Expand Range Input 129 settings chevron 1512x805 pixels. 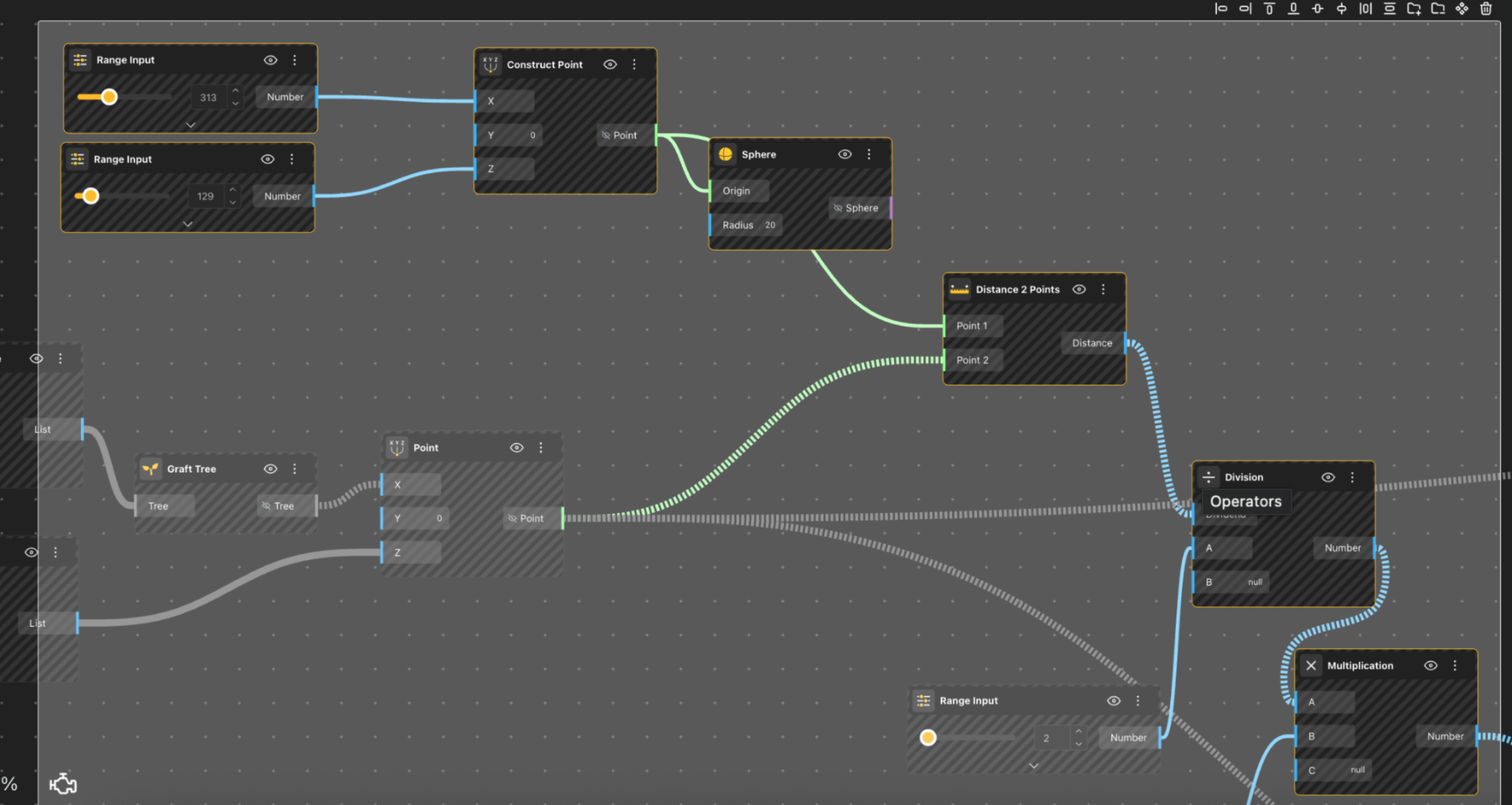coord(188,224)
